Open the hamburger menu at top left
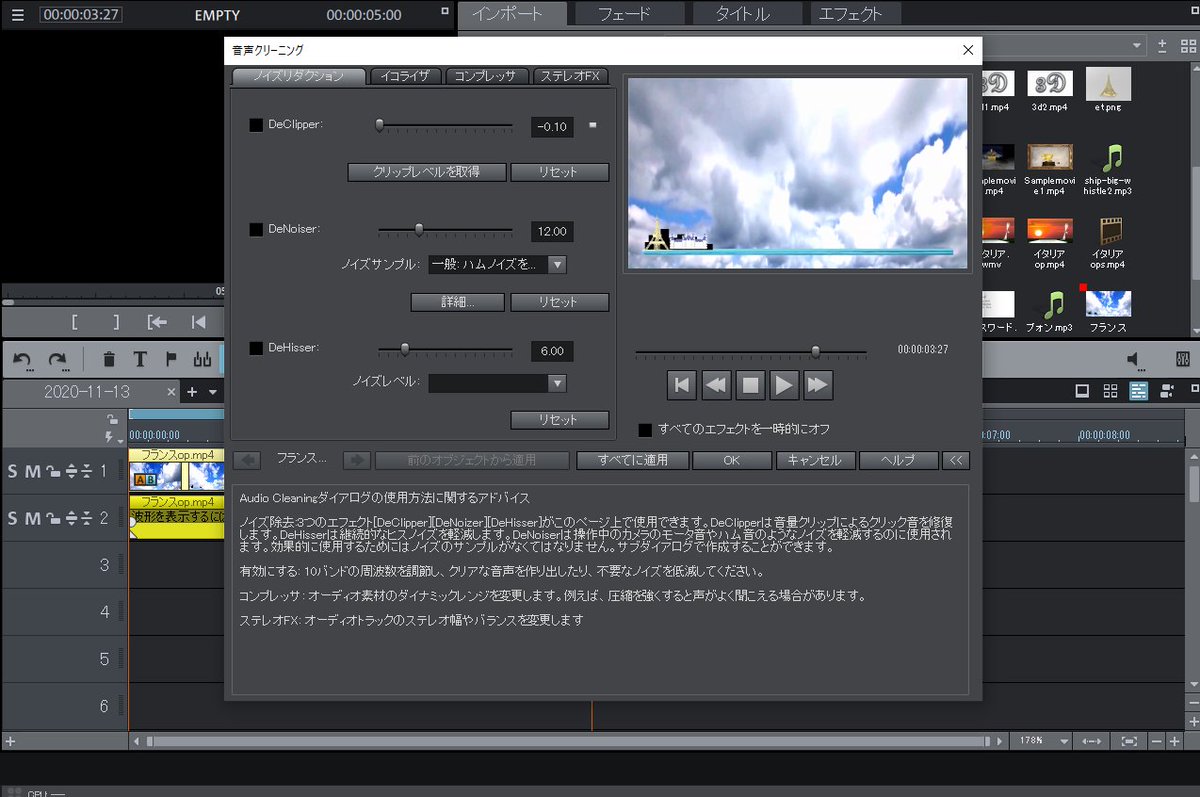 coord(18,15)
